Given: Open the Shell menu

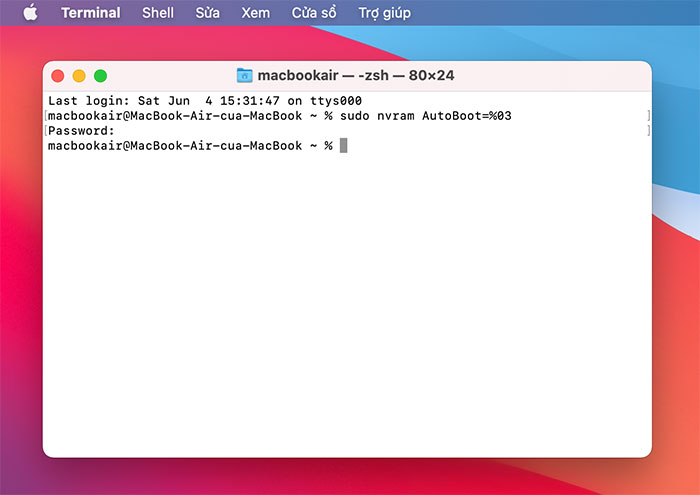Looking at the screenshot, I should 158,13.
